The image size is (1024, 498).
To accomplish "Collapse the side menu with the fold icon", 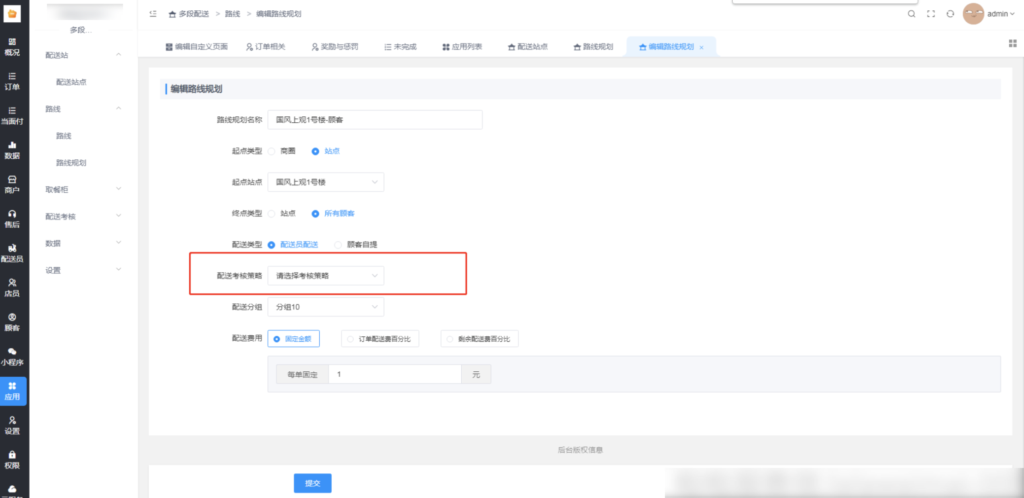I will [x=153, y=14].
